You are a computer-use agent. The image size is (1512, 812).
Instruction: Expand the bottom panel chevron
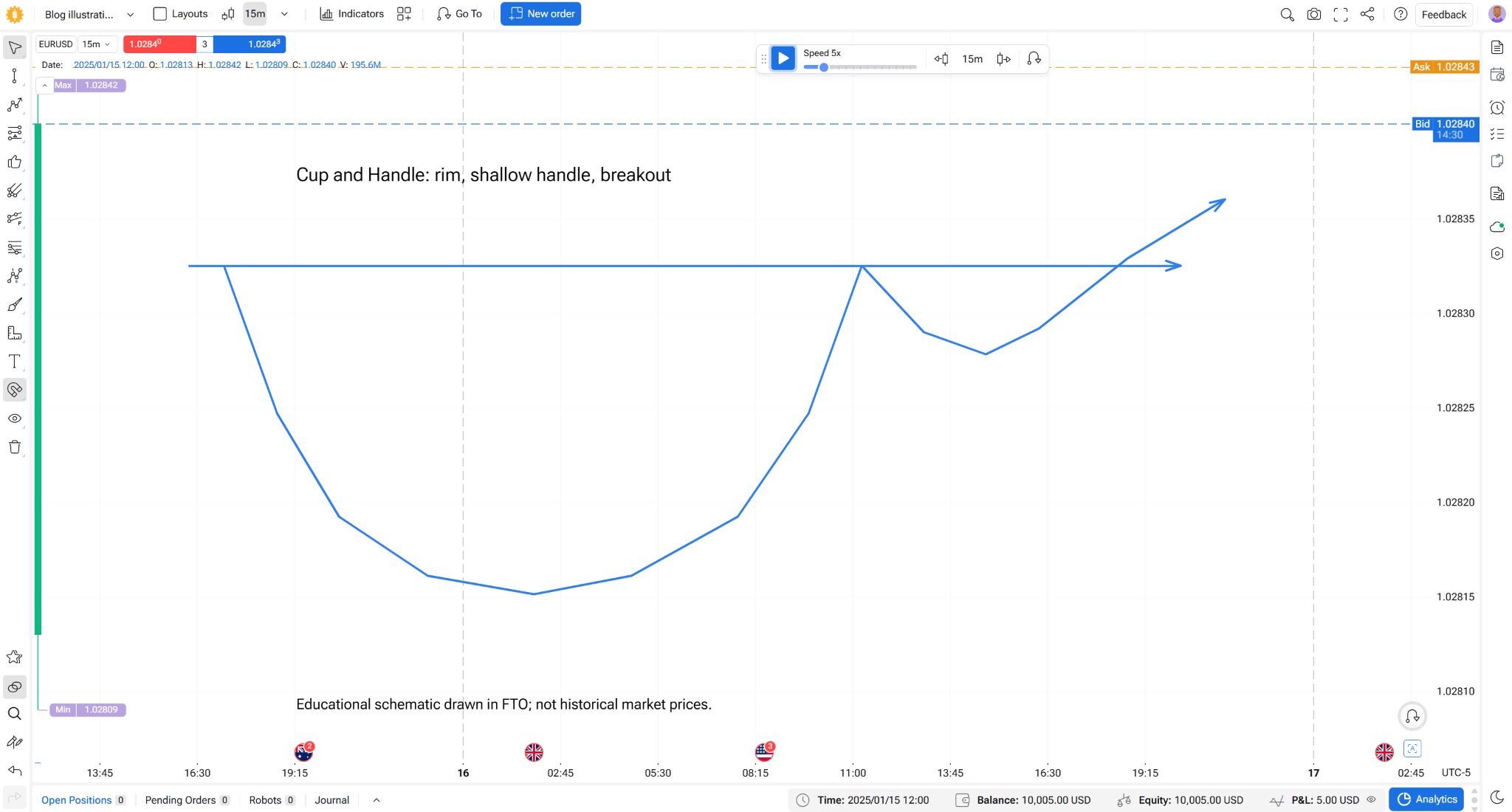[377, 800]
